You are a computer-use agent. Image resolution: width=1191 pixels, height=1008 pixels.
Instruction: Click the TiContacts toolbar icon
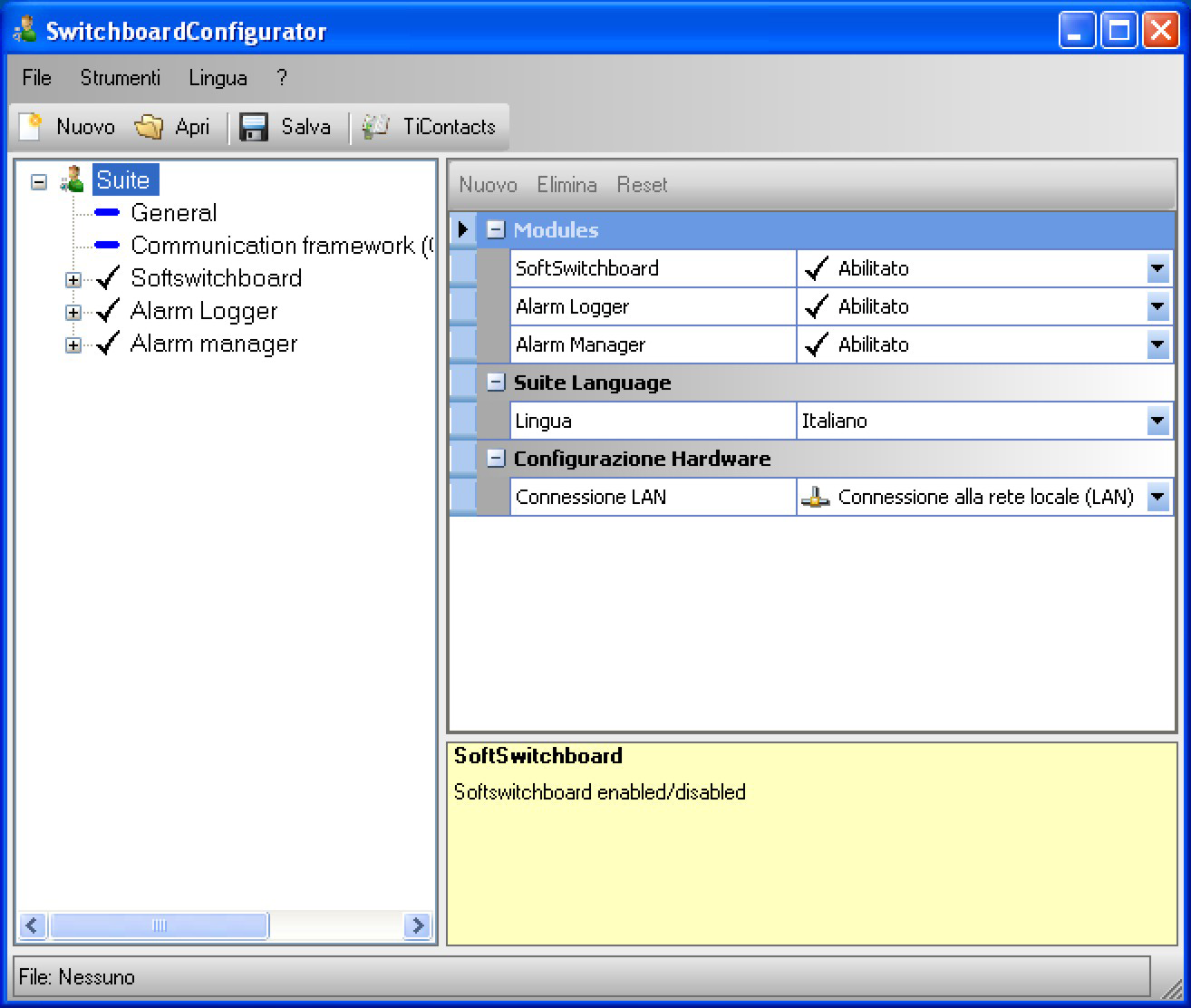(x=376, y=127)
